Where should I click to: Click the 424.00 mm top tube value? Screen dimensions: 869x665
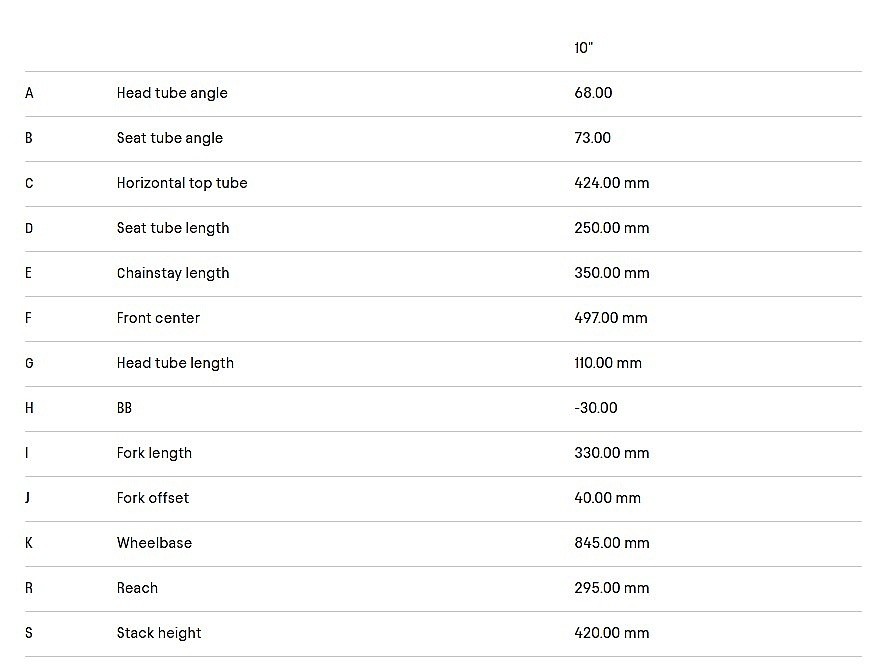tap(611, 183)
